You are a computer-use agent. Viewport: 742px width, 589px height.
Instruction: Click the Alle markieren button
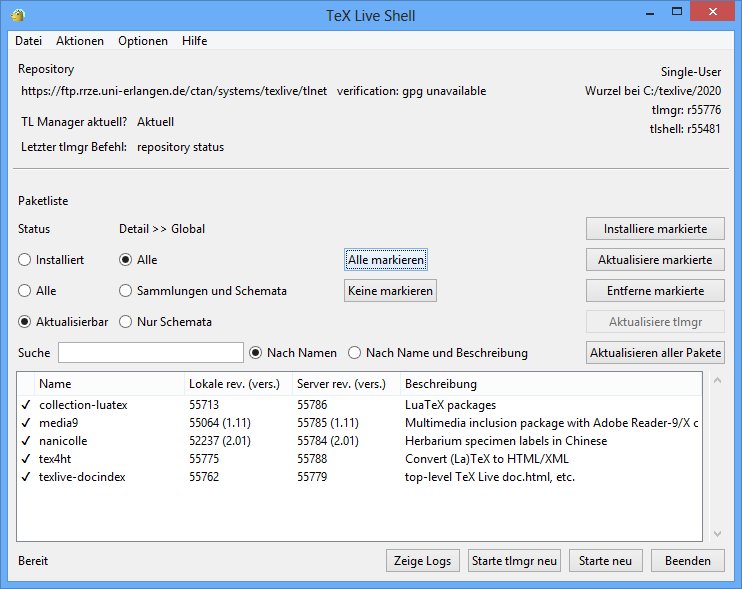click(x=386, y=260)
